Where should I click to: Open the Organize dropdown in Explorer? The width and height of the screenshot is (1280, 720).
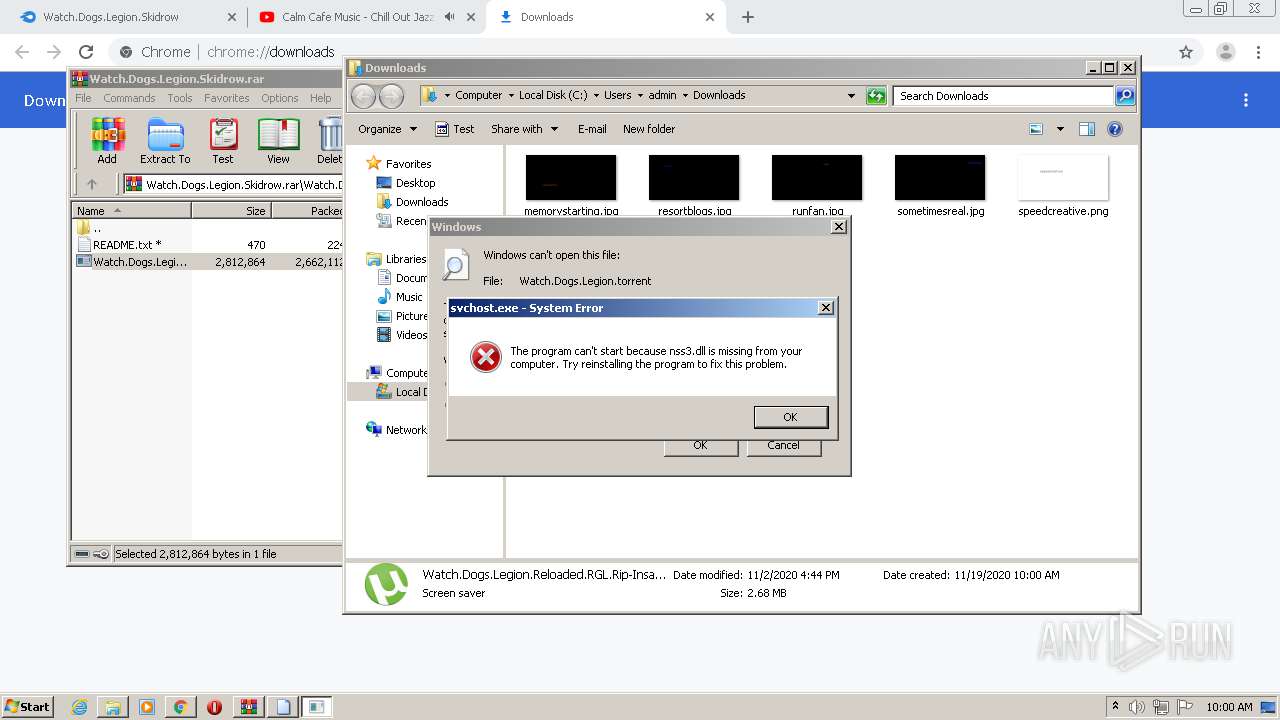(x=387, y=129)
